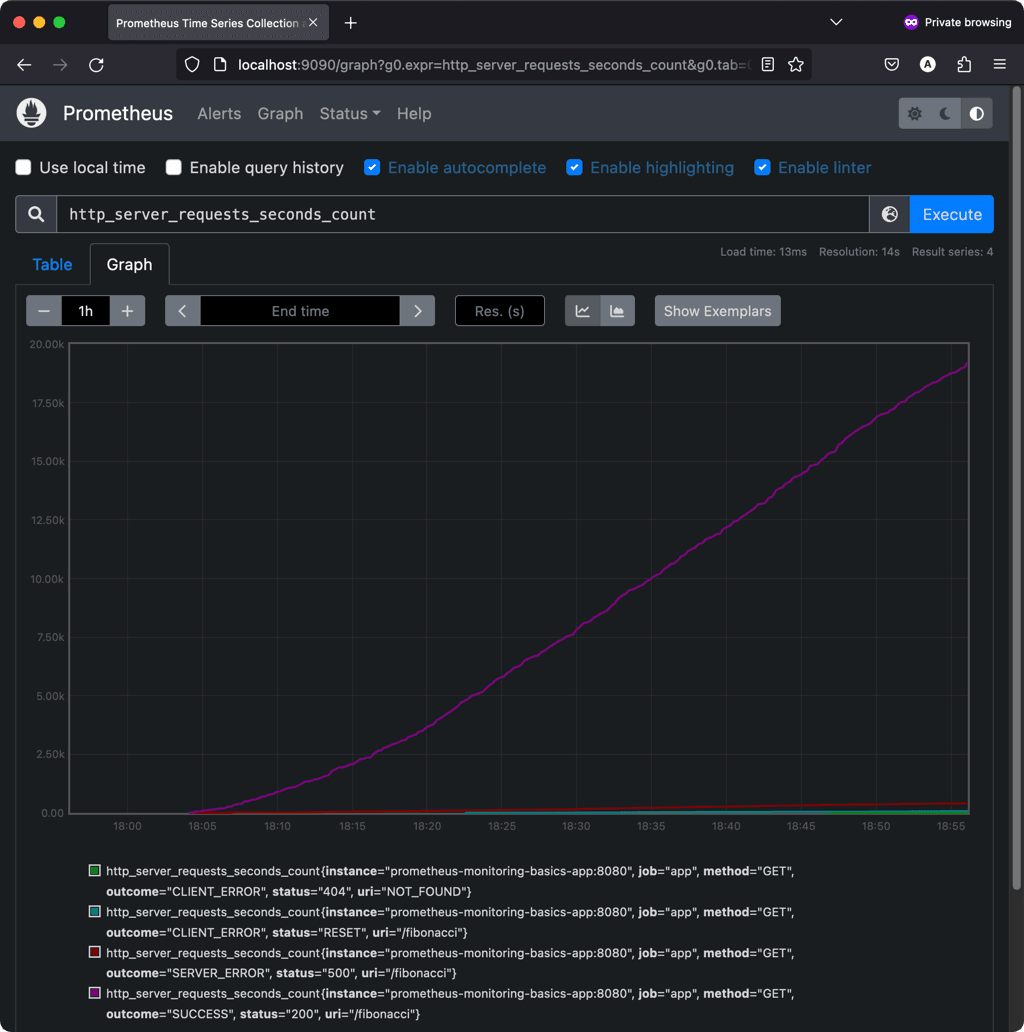Viewport: 1024px width, 1032px height.
Task: Open the site information page icon
Action: pos(220,64)
